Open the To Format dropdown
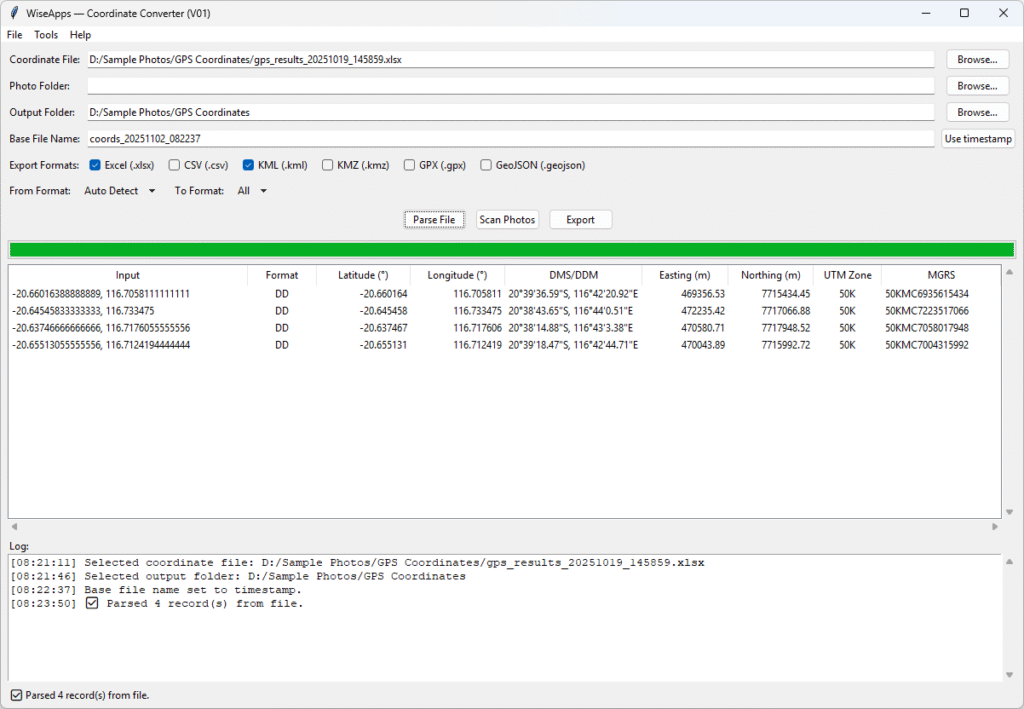1024x709 pixels. tap(253, 191)
